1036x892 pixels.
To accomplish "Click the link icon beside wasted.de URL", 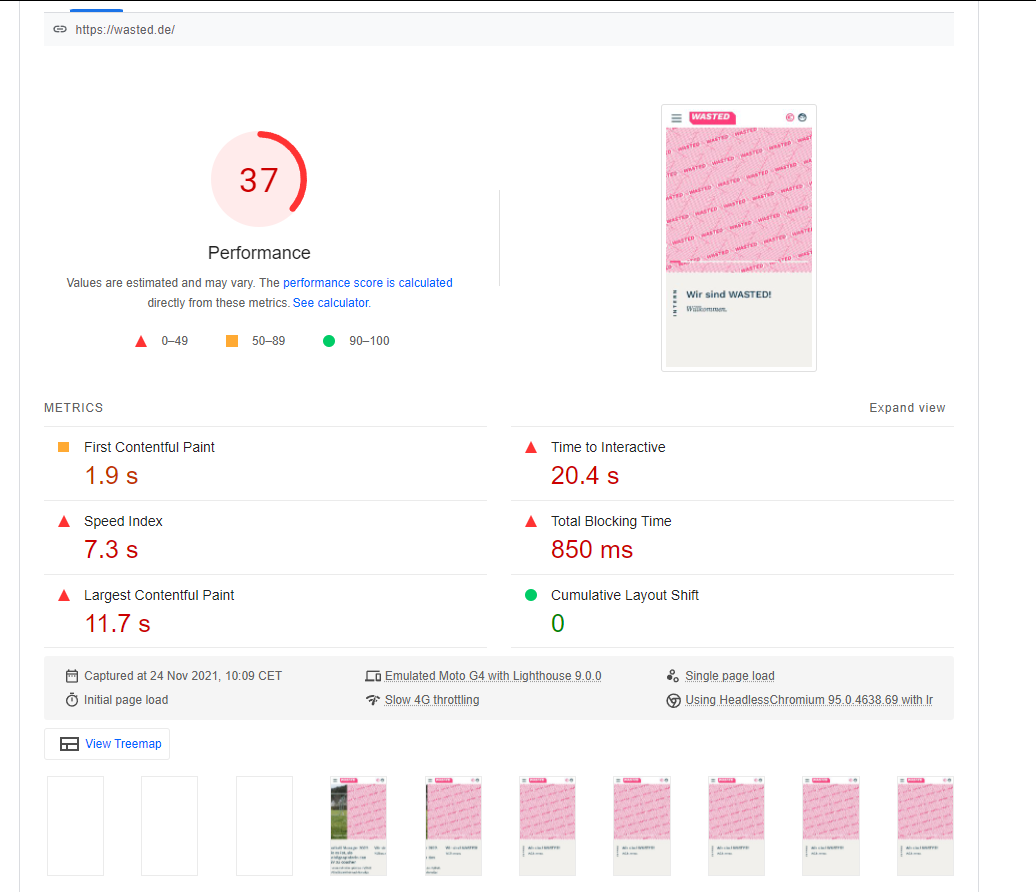I will click(x=60, y=29).
